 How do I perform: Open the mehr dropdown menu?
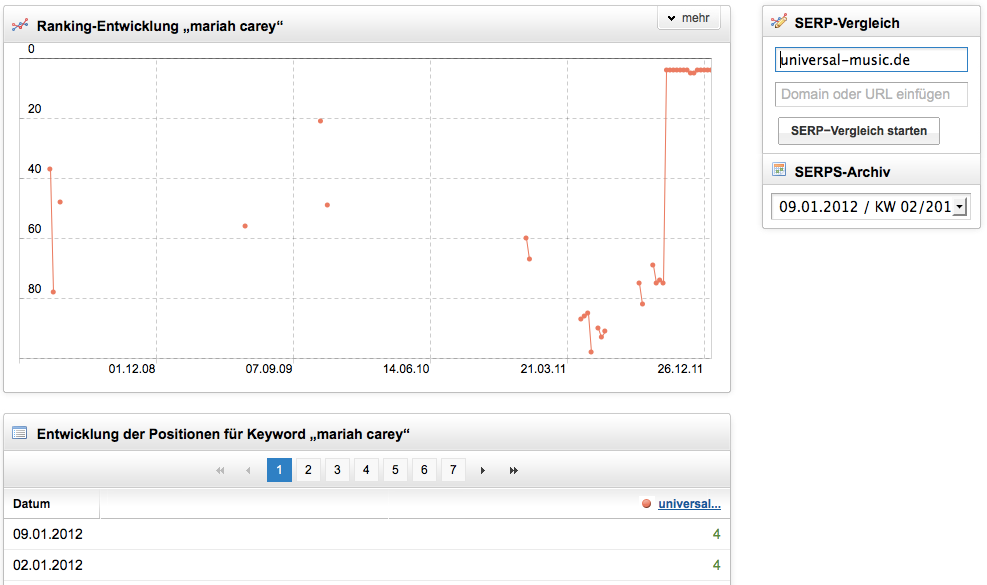point(688,18)
